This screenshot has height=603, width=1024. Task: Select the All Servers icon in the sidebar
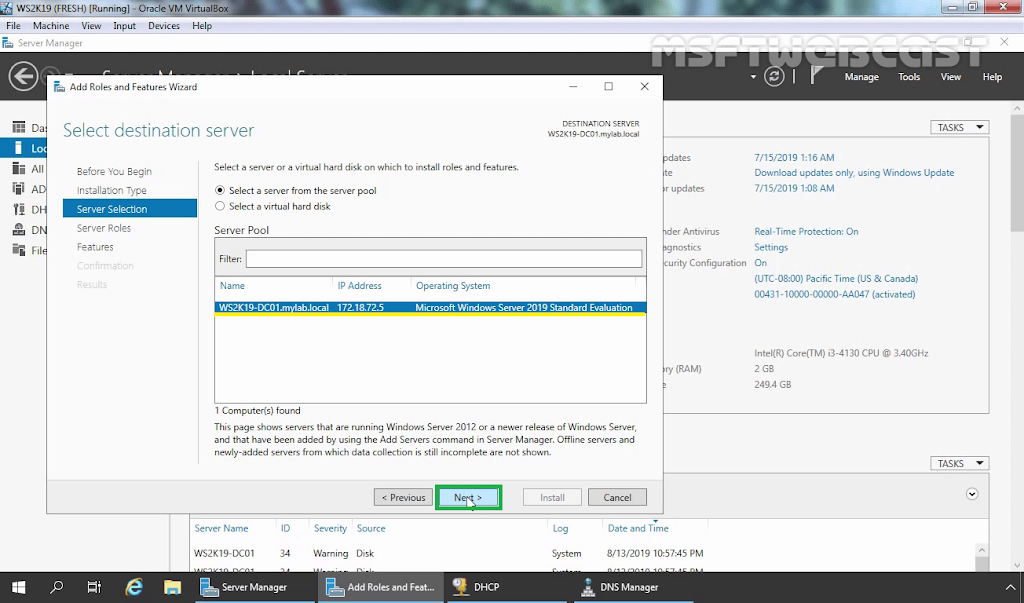click(19, 169)
